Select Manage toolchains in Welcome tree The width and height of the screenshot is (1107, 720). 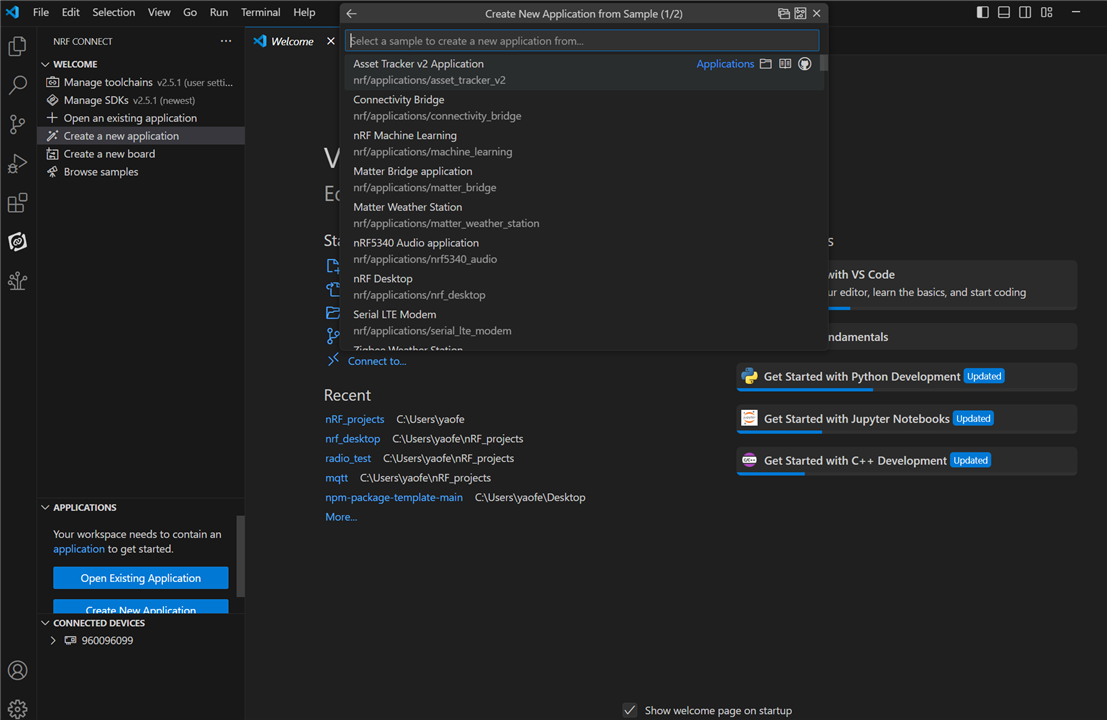pyautogui.click(x=141, y=82)
